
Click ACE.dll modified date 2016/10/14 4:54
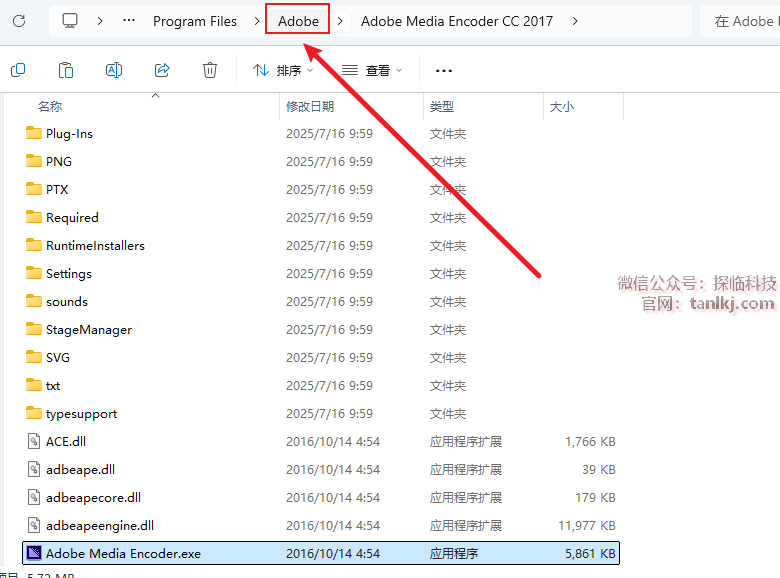[x=333, y=441]
